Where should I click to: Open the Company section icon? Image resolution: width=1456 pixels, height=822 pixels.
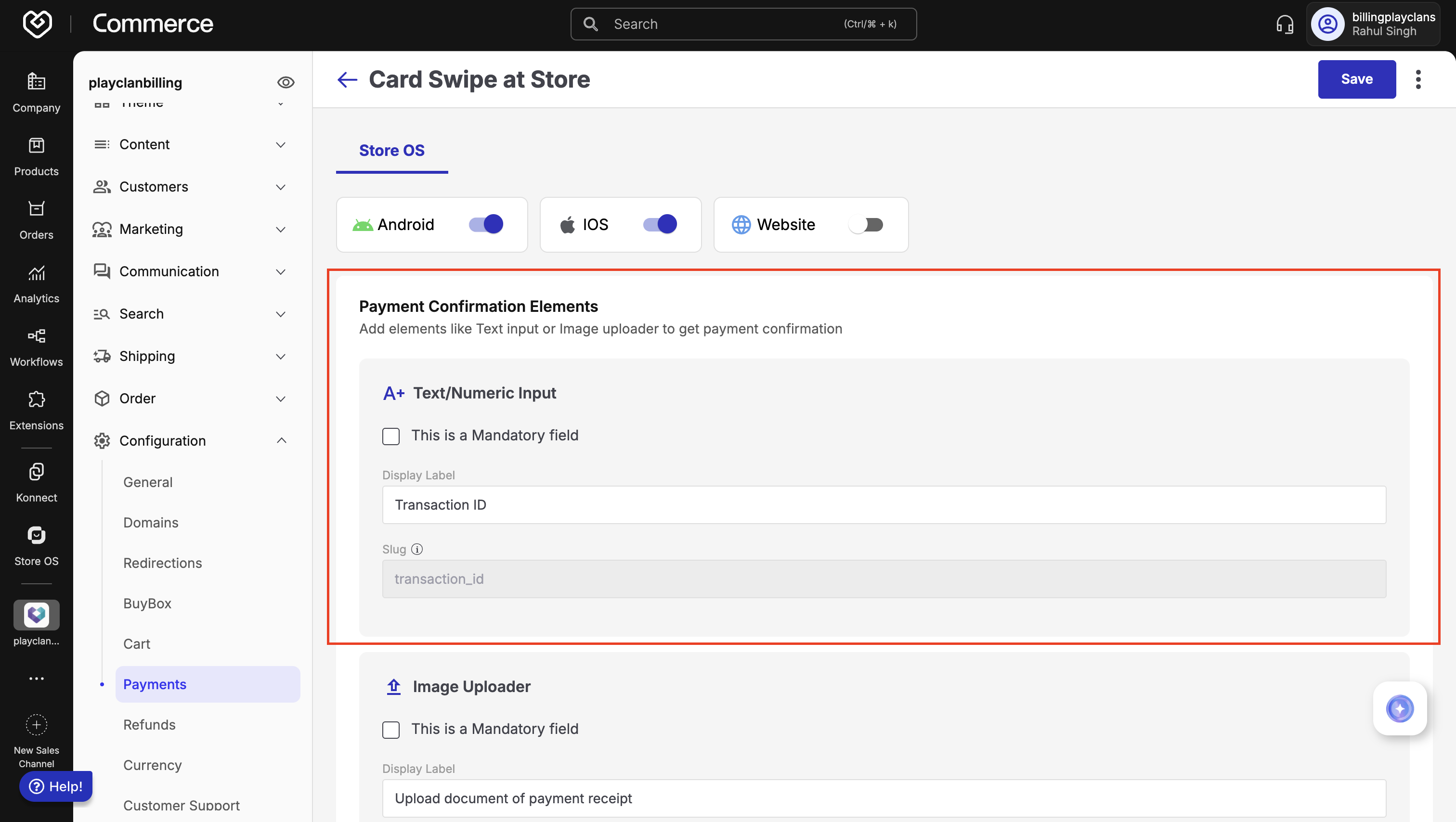coord(36,82)
